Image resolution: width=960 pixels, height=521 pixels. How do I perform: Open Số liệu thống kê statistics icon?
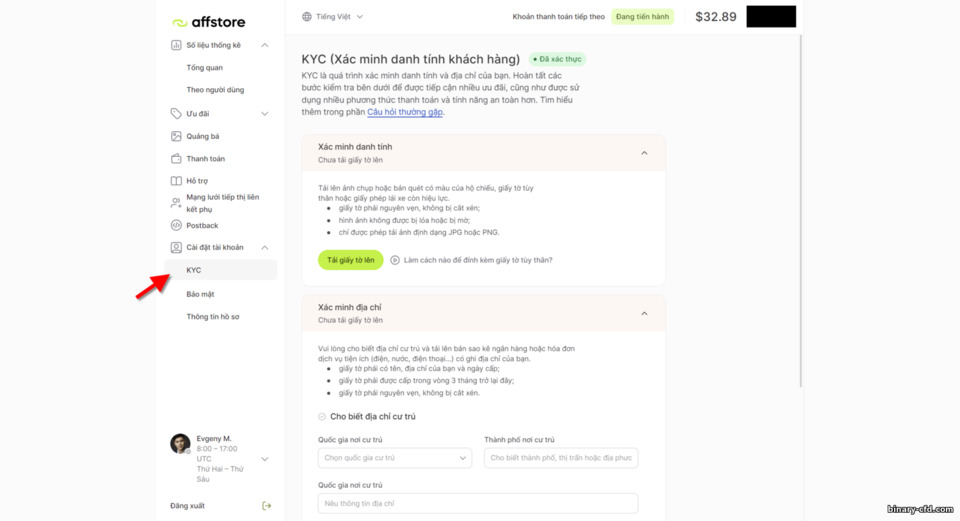point(176,45)
